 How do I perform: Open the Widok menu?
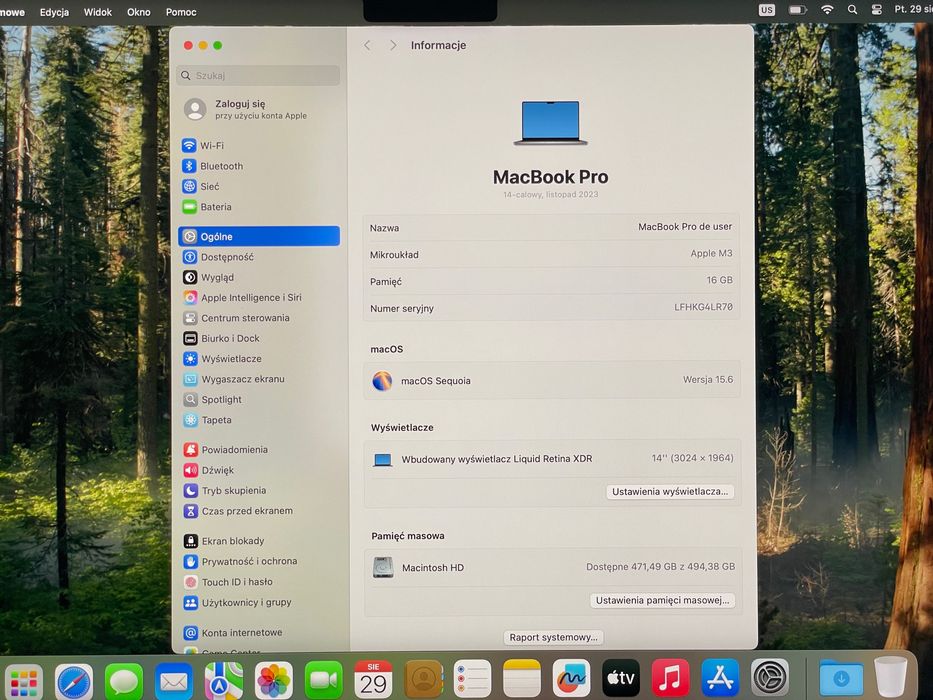point(98,12)
